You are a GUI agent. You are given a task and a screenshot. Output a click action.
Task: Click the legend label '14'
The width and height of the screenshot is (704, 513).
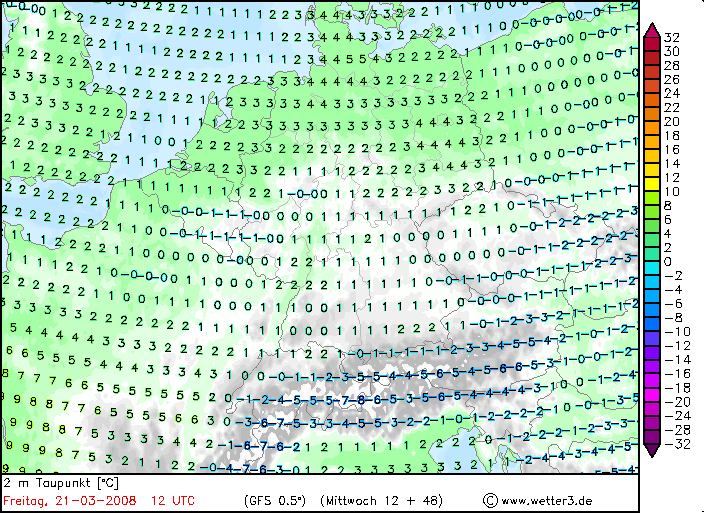click(672, 163)
